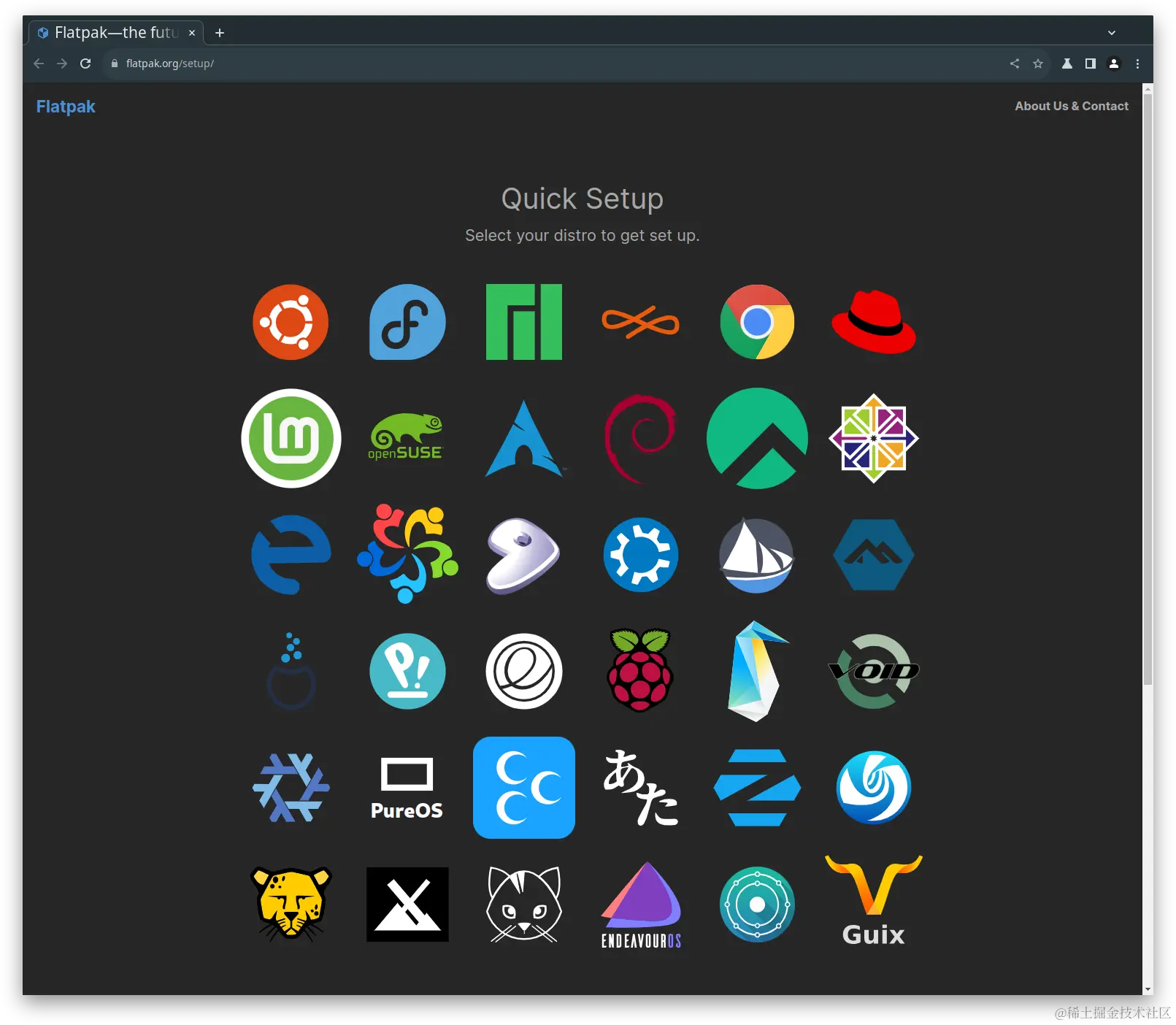Open the profile account menu

coord(1114,64)
